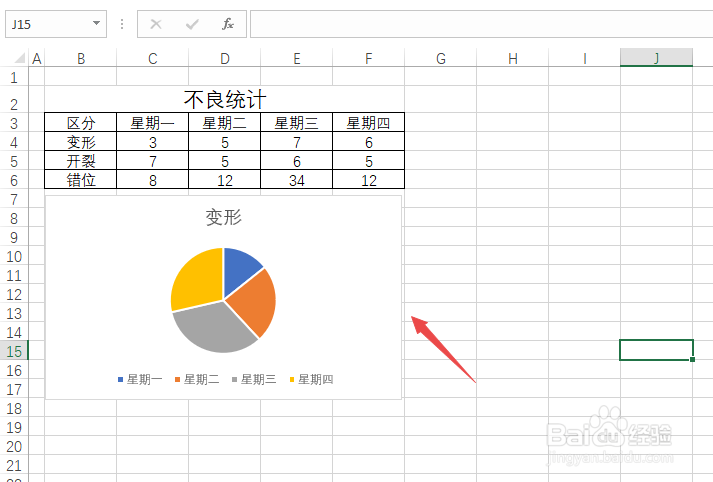
Task: Click the 开裂 row label cell
Action: click(x=80, y=161)
